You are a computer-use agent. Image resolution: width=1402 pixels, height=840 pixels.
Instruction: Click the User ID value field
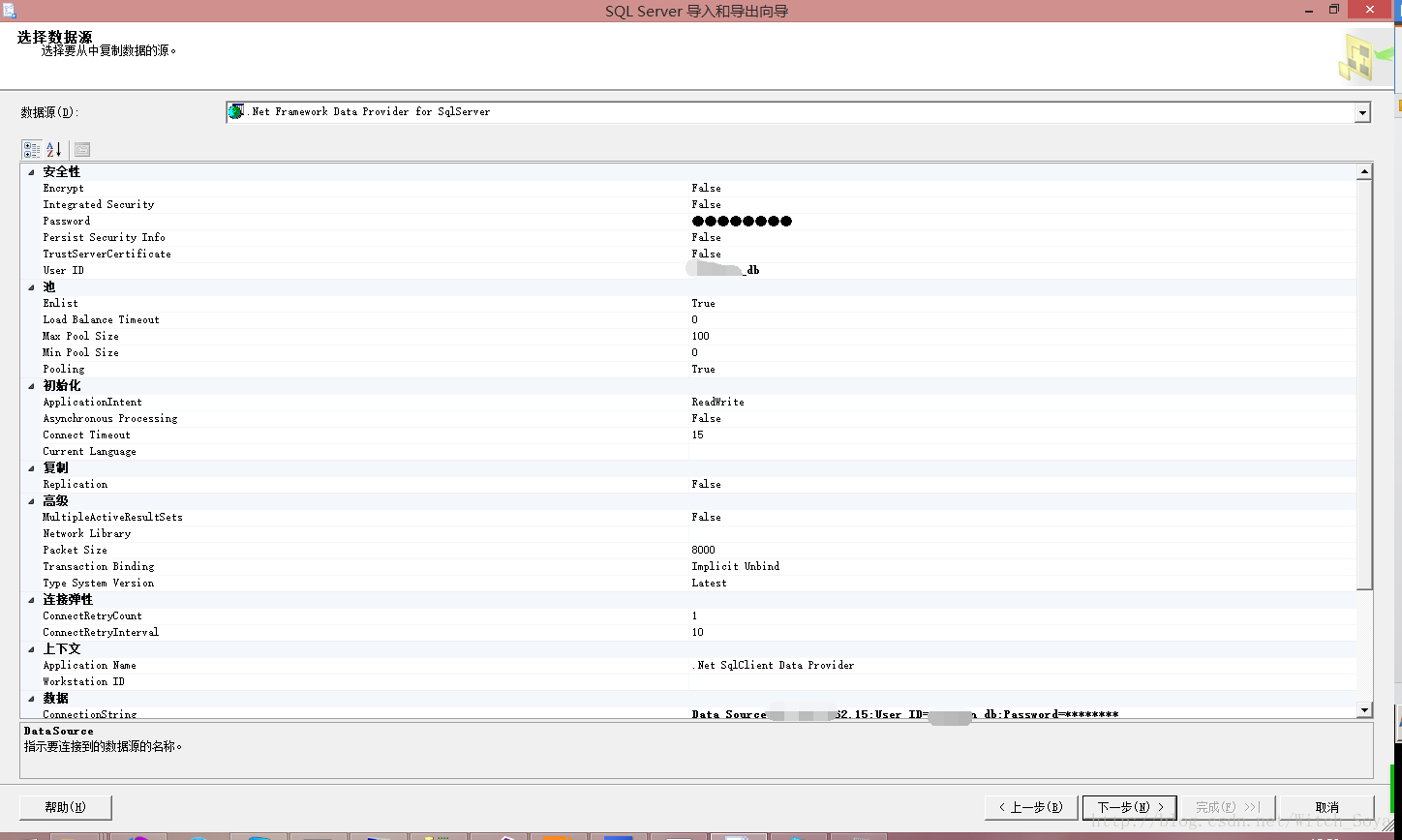1022,270
